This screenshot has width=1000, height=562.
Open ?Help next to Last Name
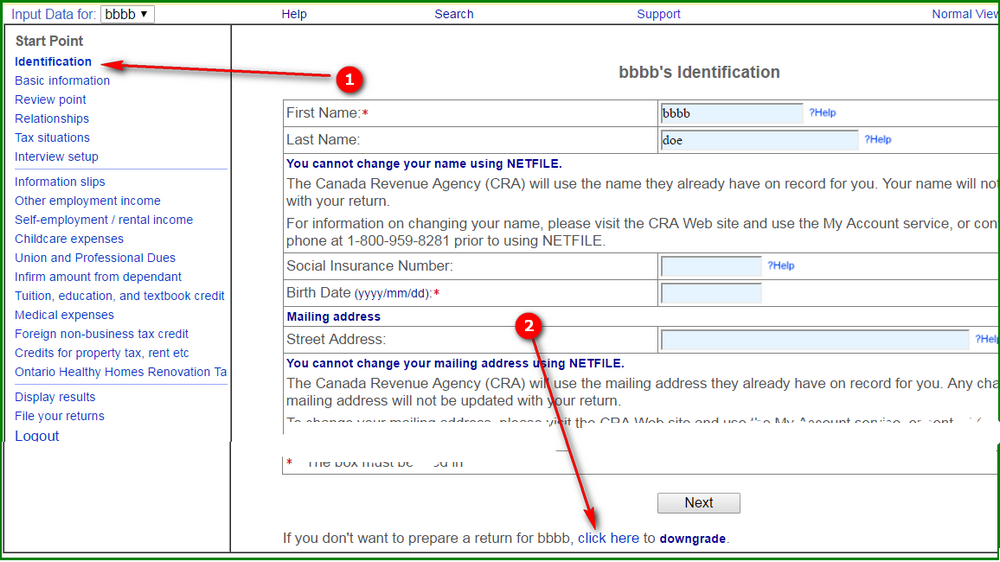tap(878, 140)
